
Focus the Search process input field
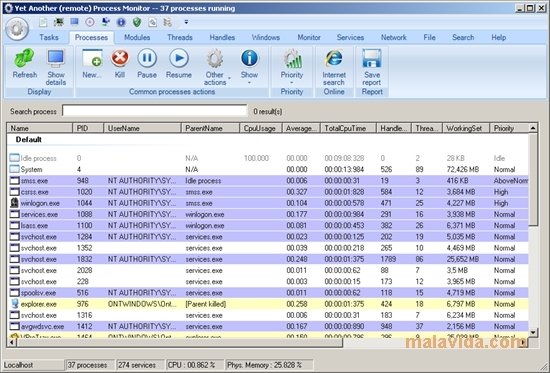tap(155, 111)
